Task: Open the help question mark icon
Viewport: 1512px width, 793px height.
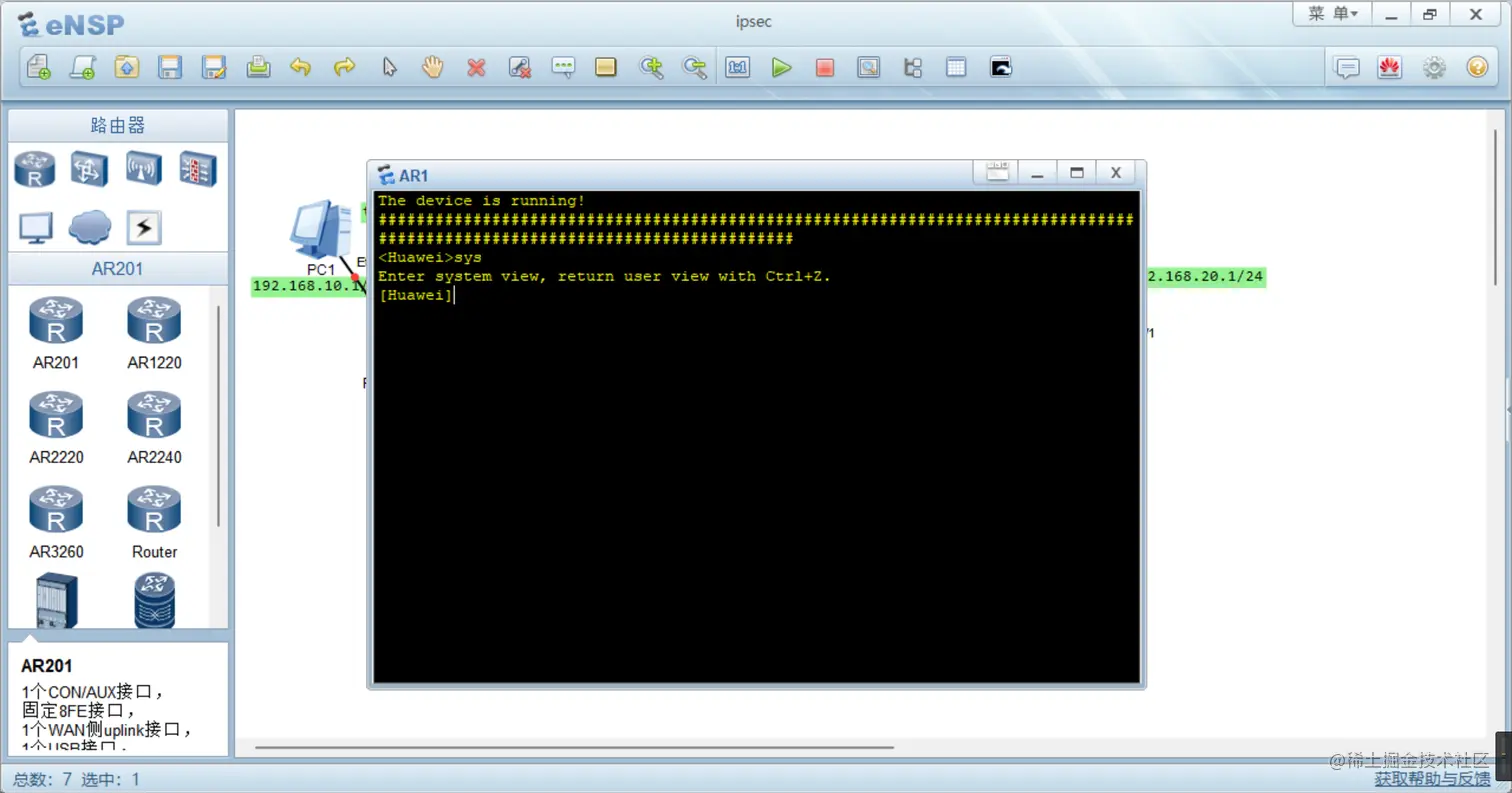Action: [1477, 67]
